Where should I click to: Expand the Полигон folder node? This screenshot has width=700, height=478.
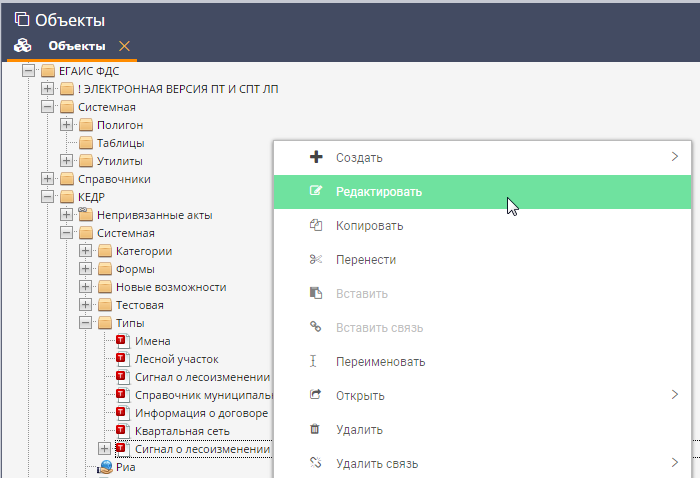point(67,125)
